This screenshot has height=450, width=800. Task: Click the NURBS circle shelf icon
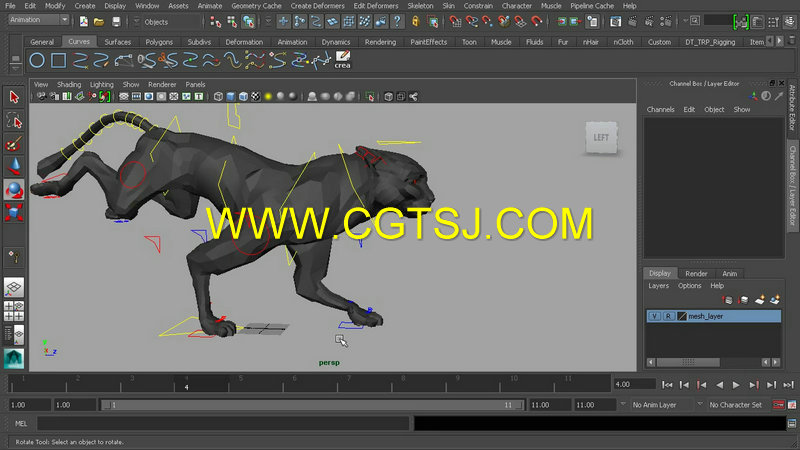coord(37,60)
